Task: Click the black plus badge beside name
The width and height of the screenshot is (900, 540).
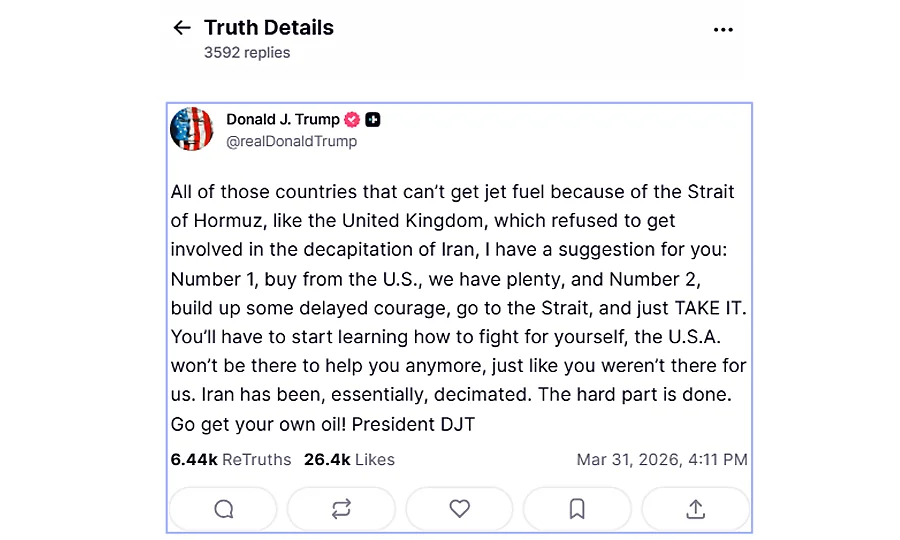Action: [x=373, y=120]
